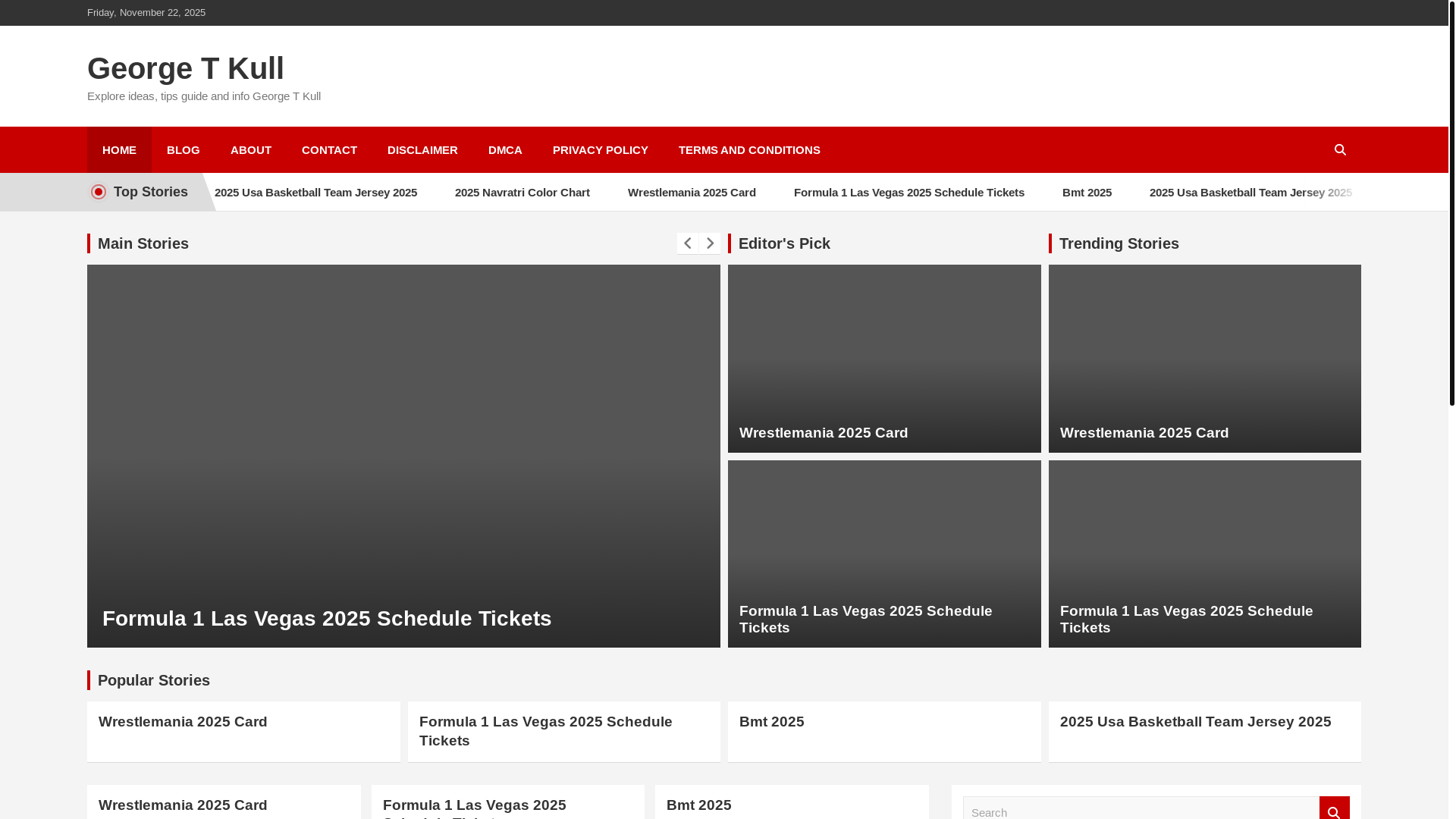Open Bmt 2025 in top stories ticker
Image resolution: width=1456 pixels, height=819 pixels.
tap(1087, 193)
